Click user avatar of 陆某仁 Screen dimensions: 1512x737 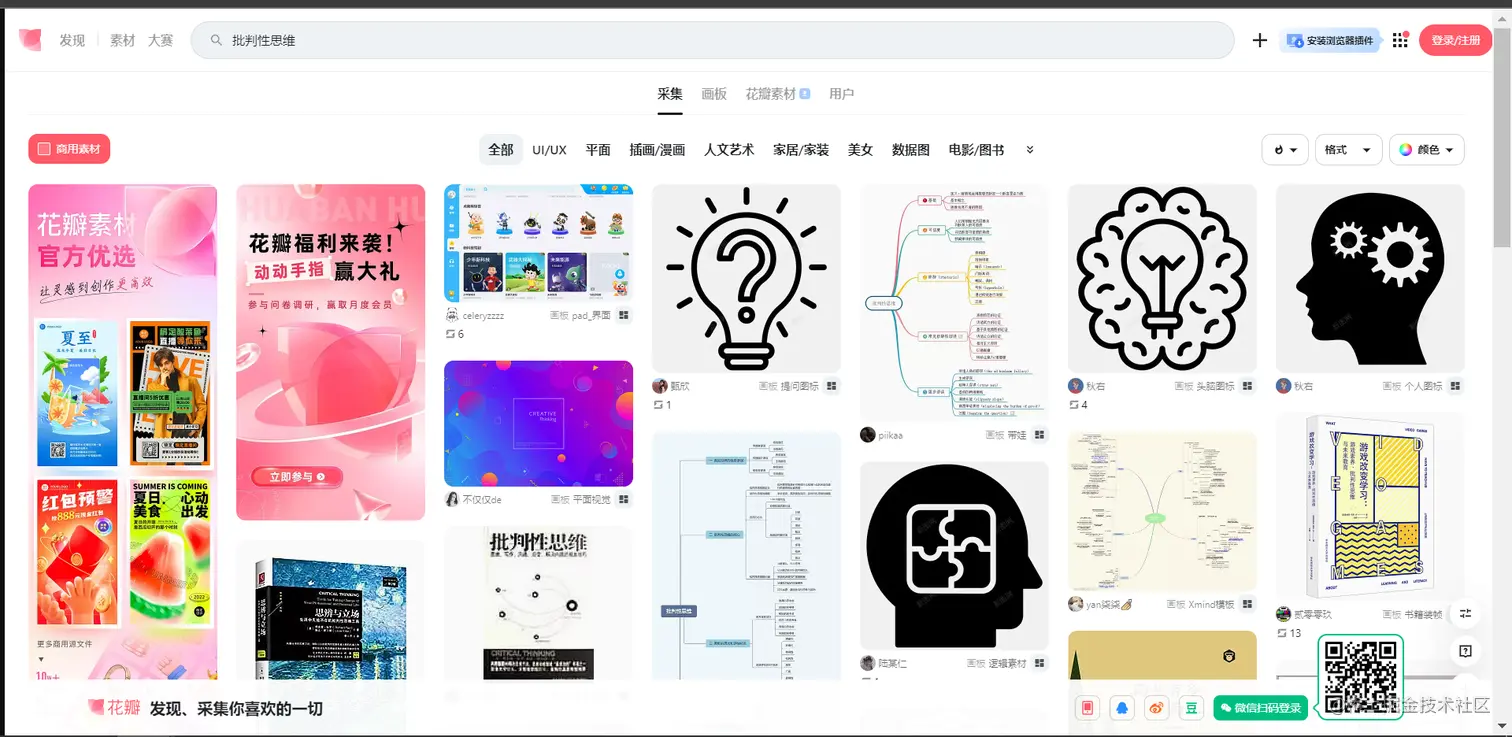coord(867,663)
